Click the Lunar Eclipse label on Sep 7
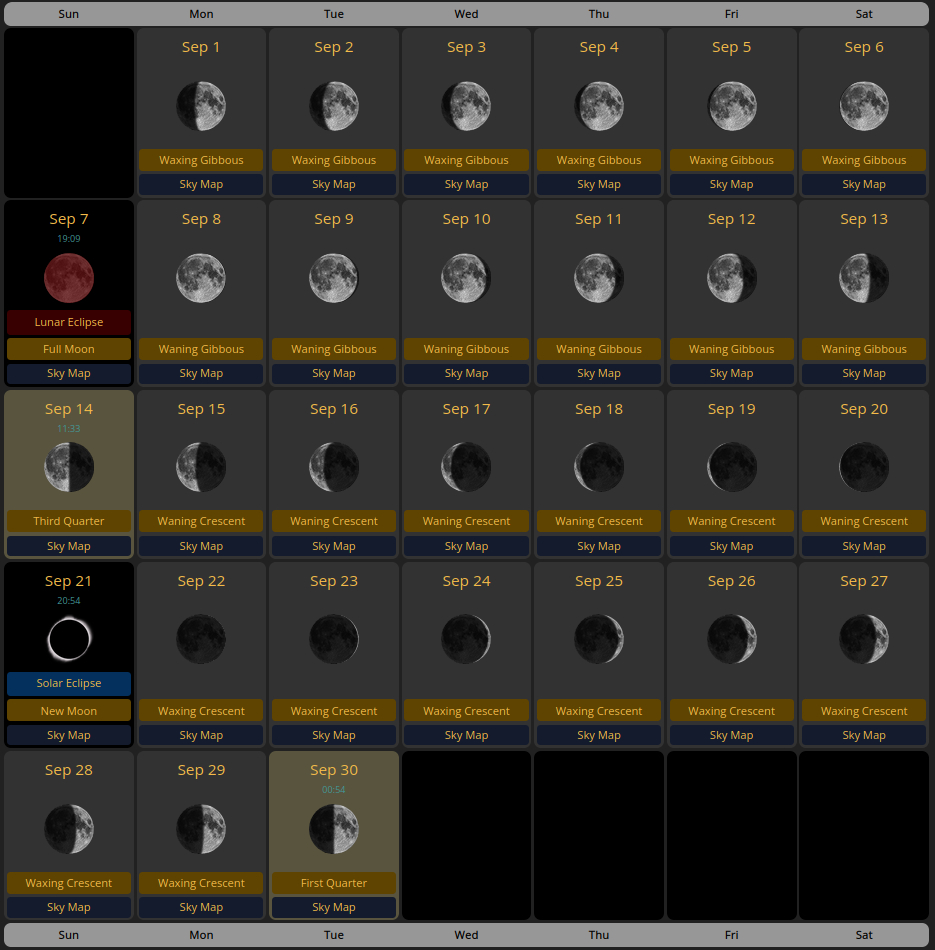 [69, 322]
